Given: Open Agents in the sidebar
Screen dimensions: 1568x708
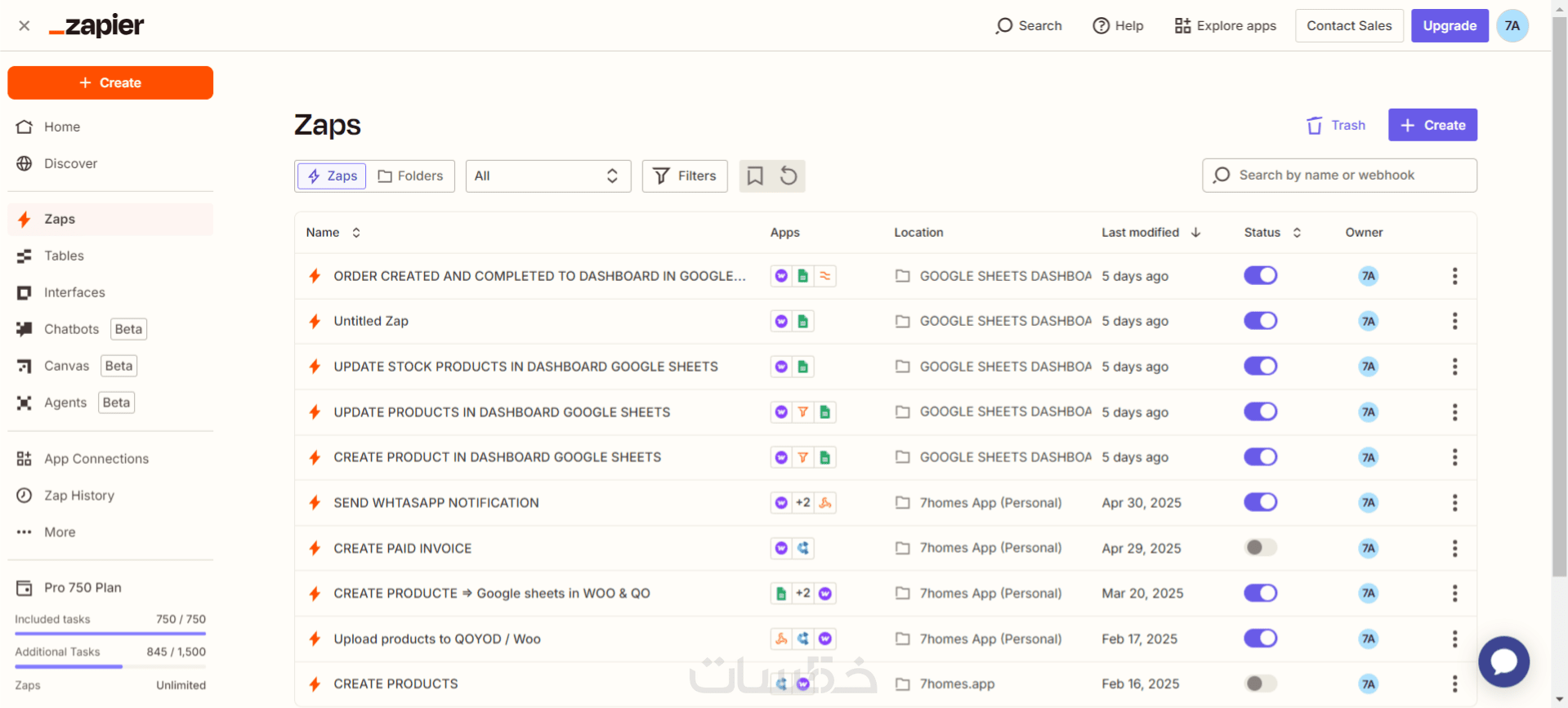Looking at the screenshot, I should coord(110,403).
